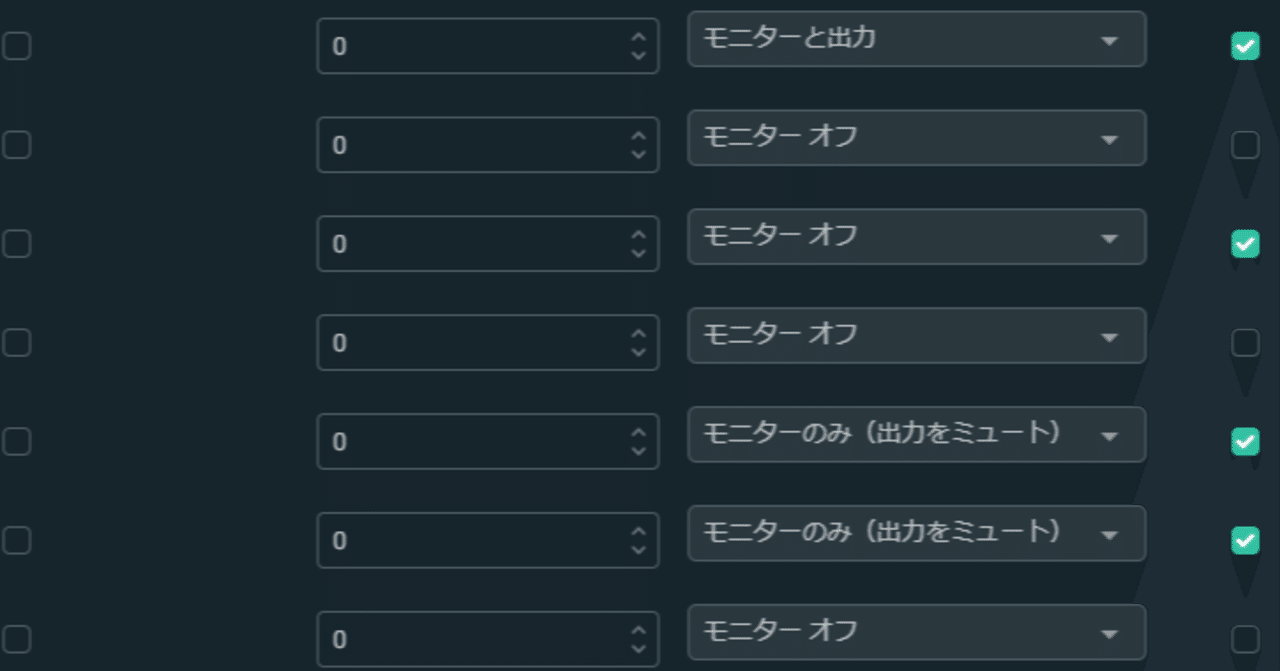Uncheck the right checkbox in the sixth row
The image size is (1280, 671).
coord(1245,540)
